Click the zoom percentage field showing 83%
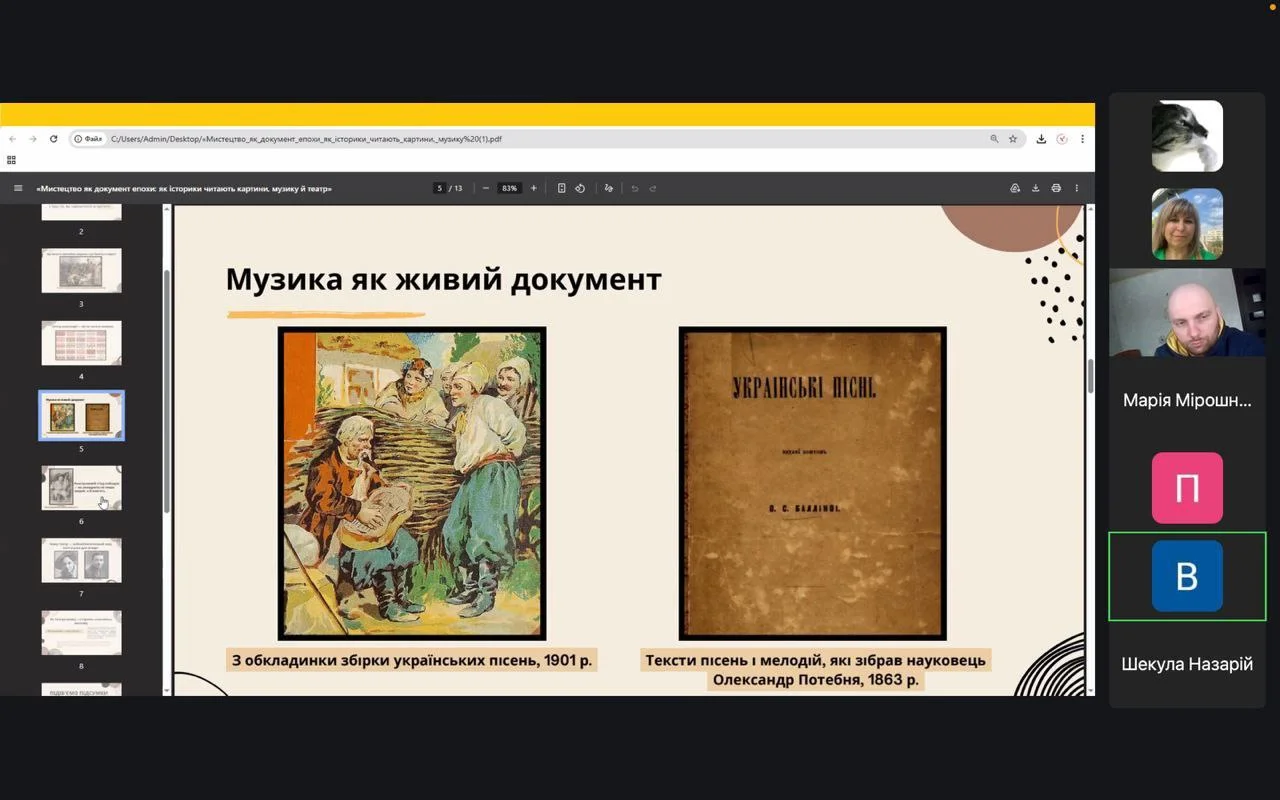This screenshot has width=1280, height=800. [510, 188]
